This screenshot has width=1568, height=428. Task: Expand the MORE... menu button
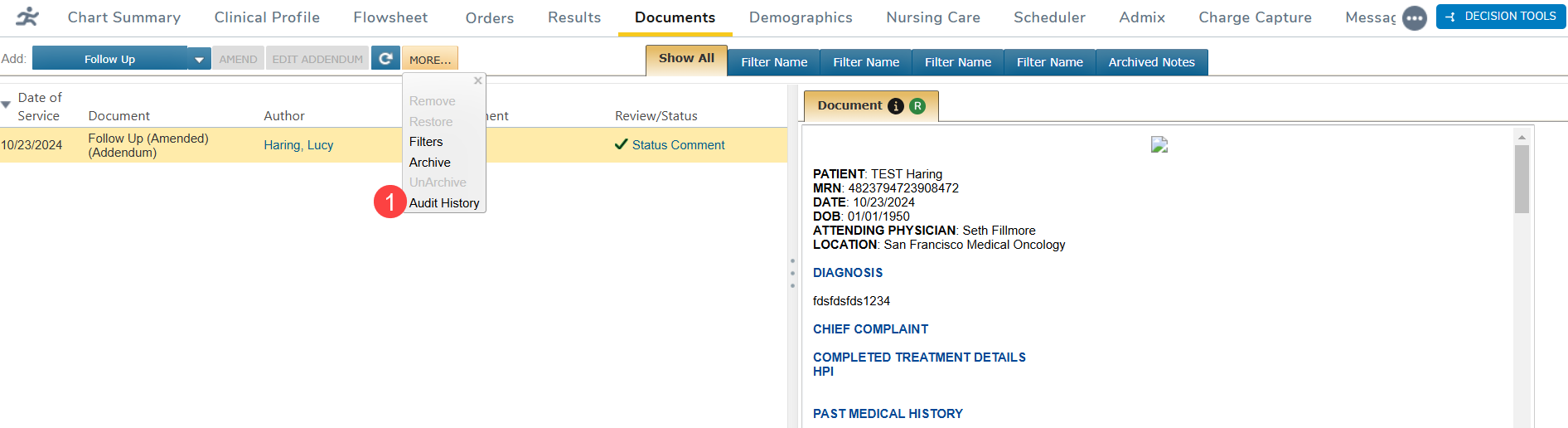point(430,60)
